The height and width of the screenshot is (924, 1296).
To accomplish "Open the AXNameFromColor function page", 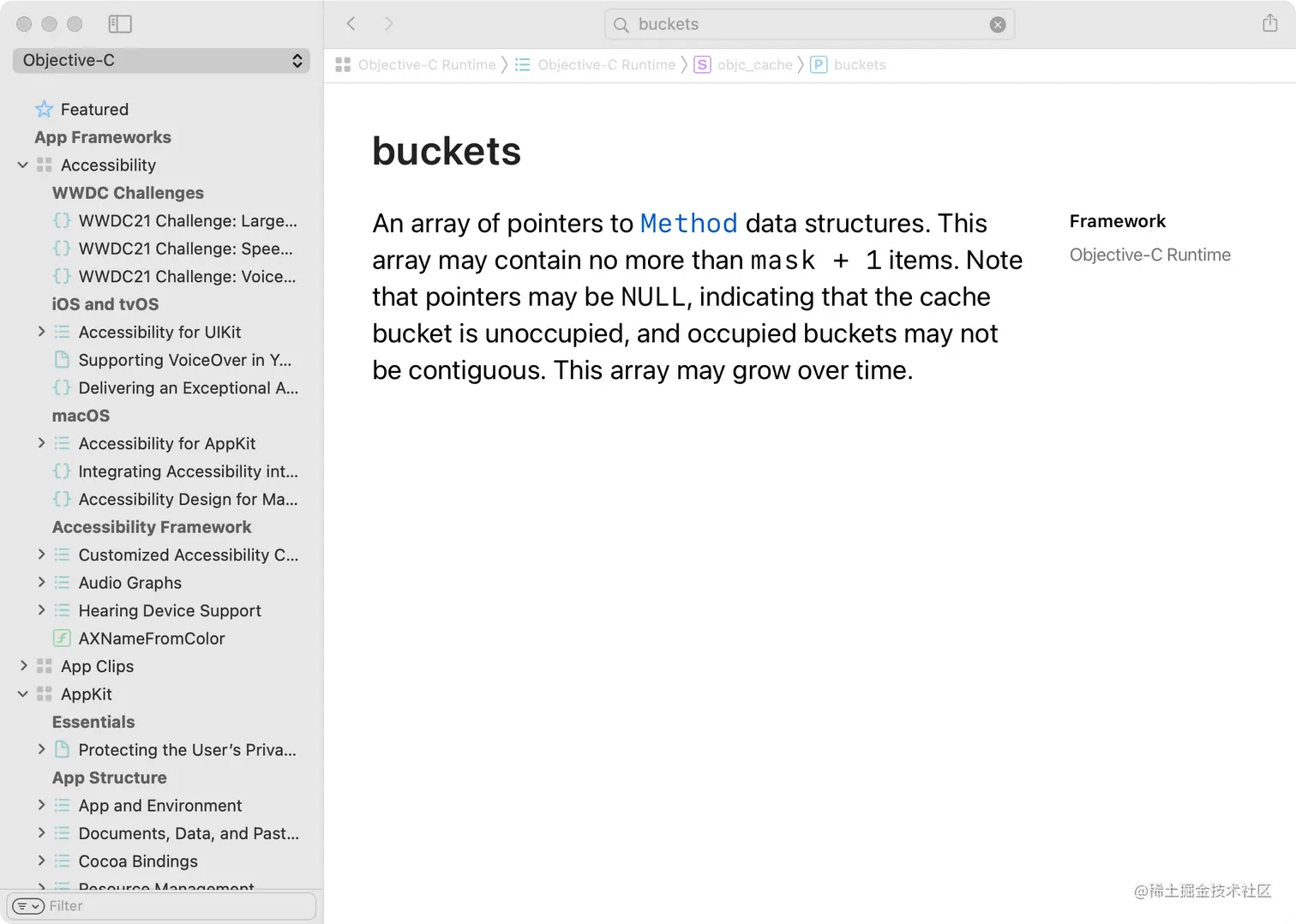I will coord(152,639).
